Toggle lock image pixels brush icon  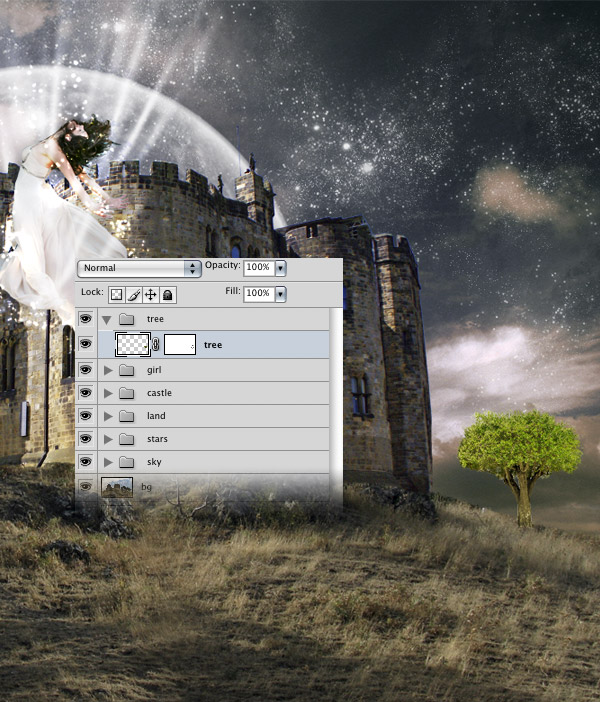(133, 295)
